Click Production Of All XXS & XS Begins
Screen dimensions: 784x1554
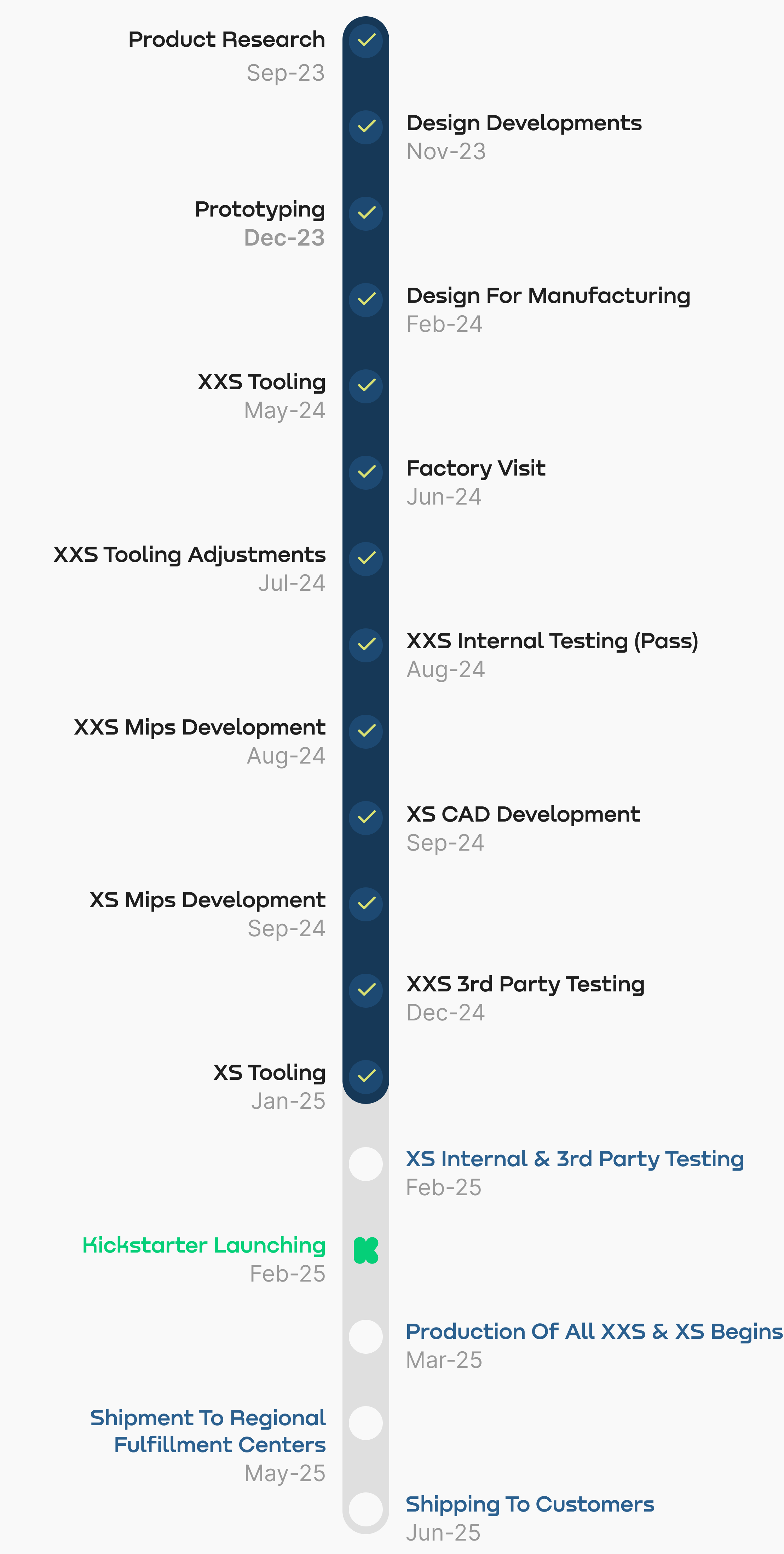click(594, 1331)
